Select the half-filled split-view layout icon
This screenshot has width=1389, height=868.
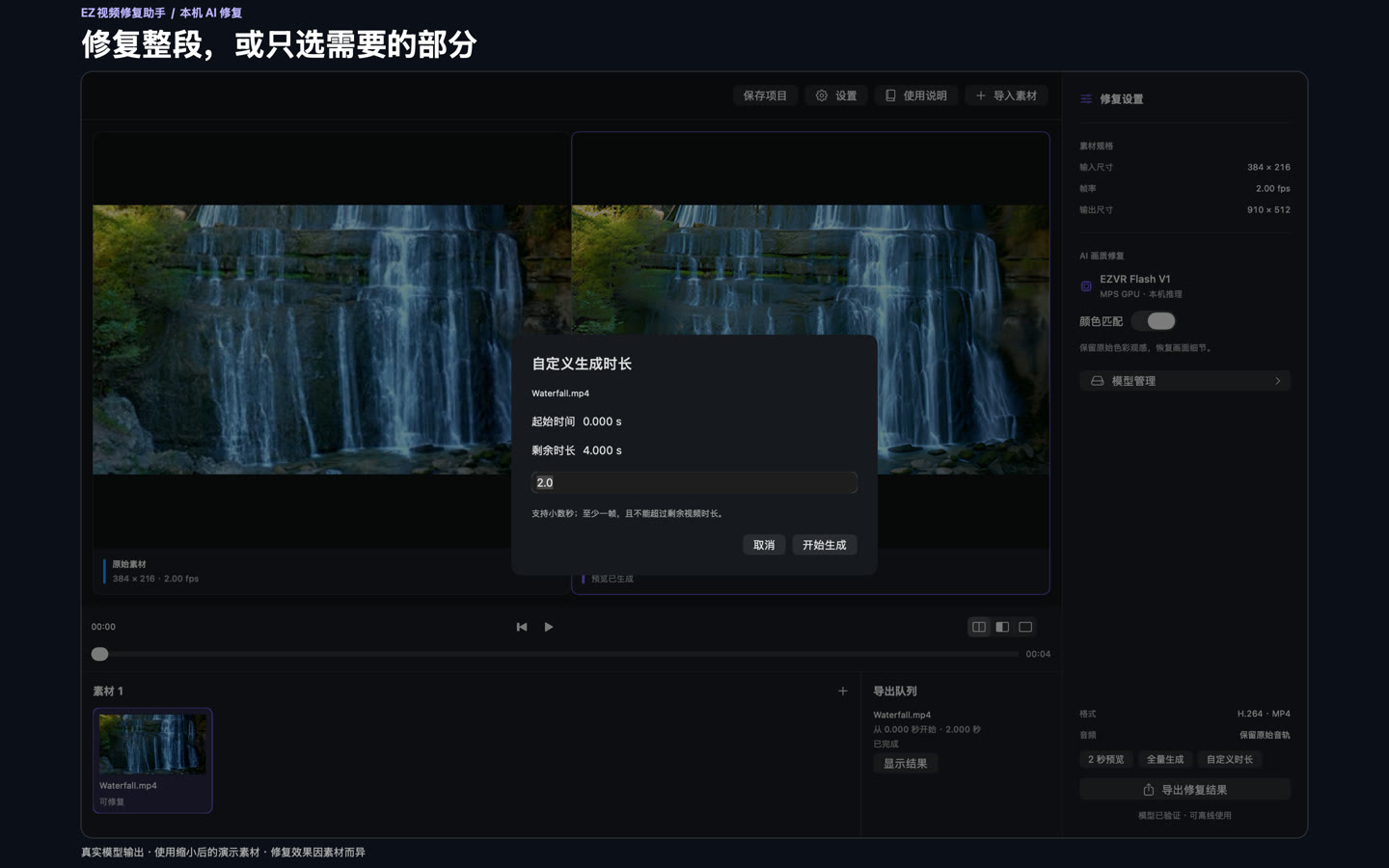[1002, 627]
